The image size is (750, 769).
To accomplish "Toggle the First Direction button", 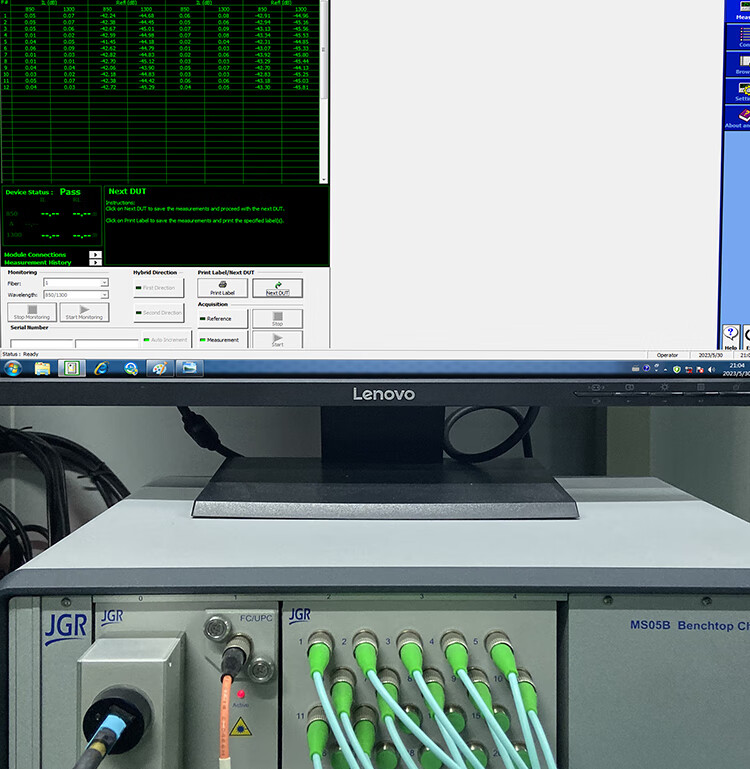I will (x=158, y=288).
